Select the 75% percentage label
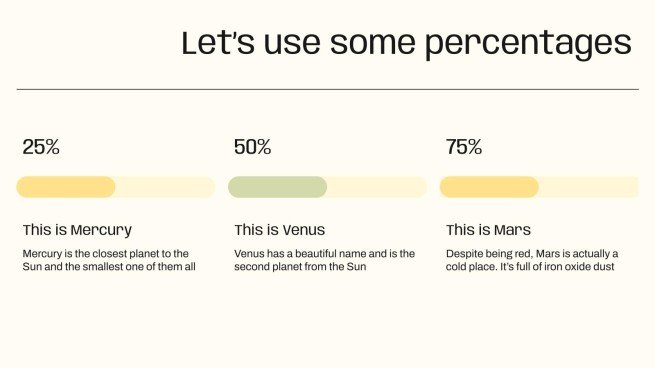 pos(464,147)
